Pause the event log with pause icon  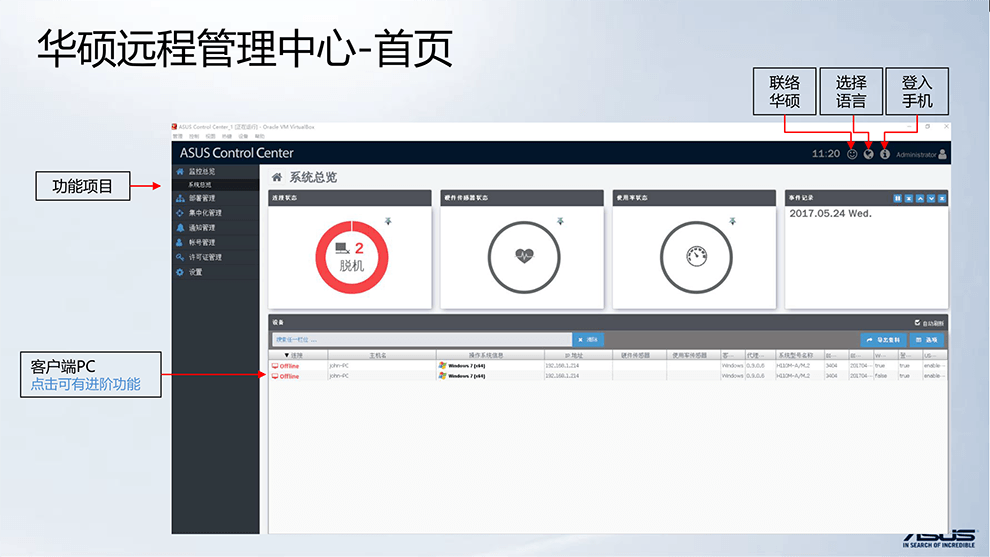click(897, 198)
